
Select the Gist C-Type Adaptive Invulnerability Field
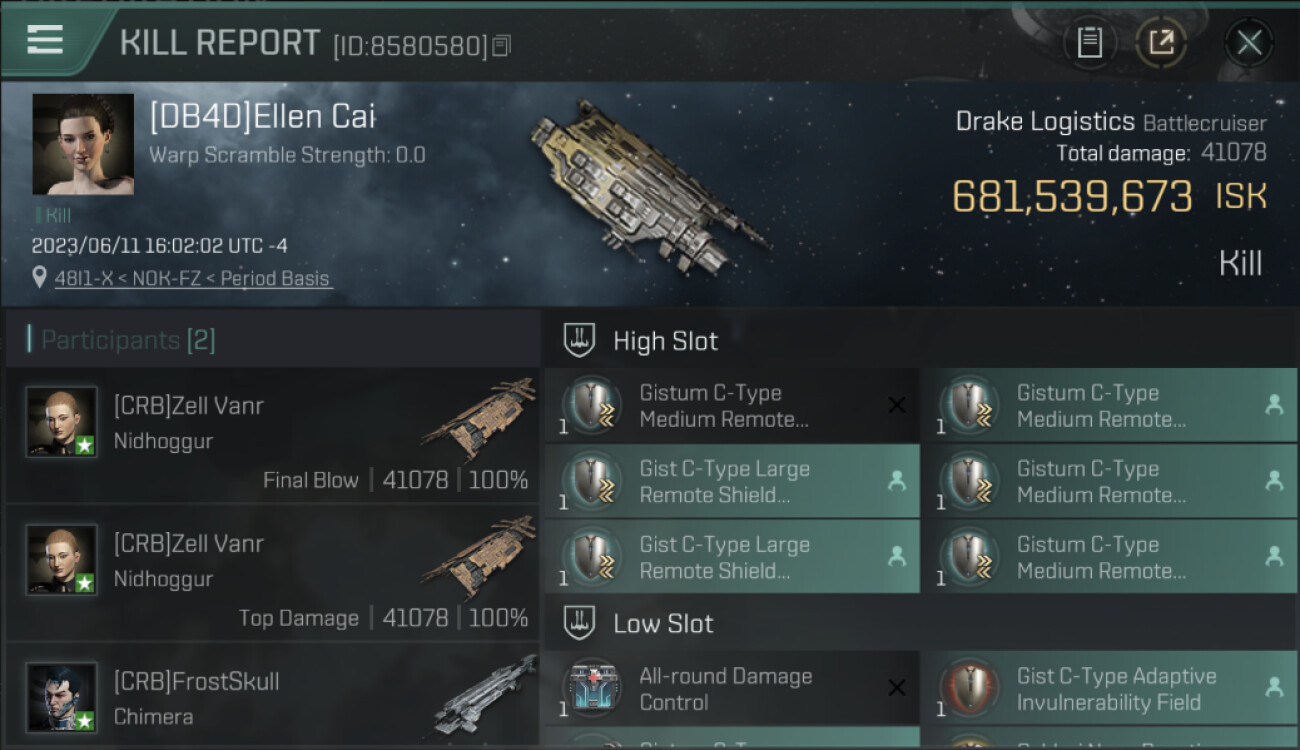1109,689
